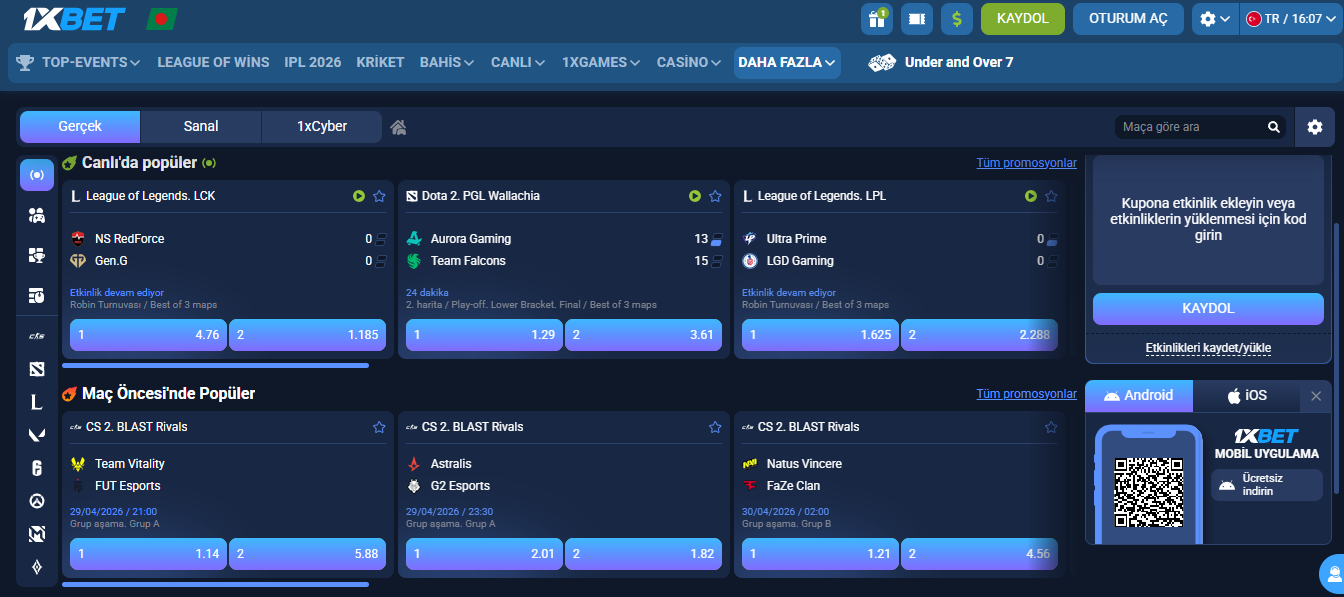1344x597 pixels.
Task: Bet on NS RedForce at odds 4.76
Action: (148, 335)
